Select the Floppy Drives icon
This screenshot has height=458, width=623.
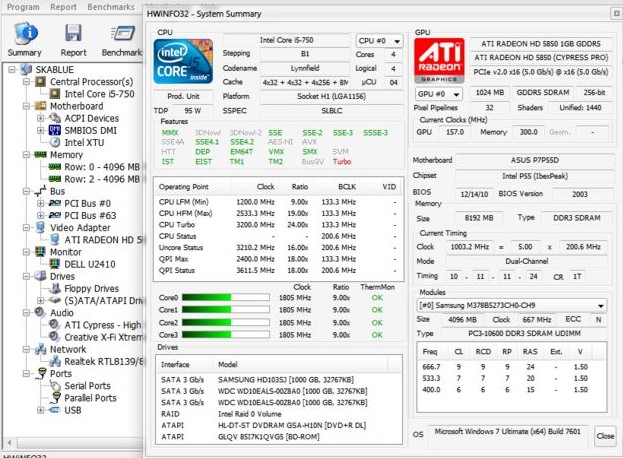pyautogui.click(x=56, y=288)
